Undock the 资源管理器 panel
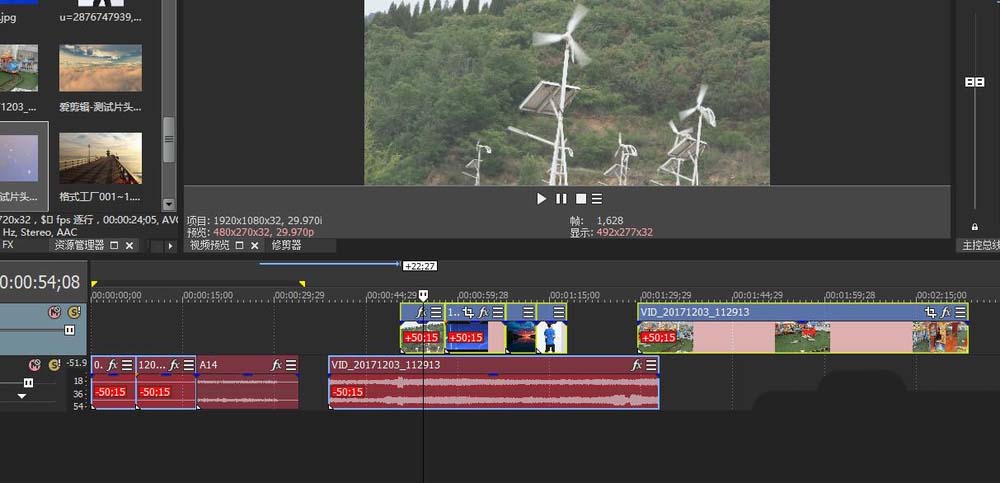This screenshot has width=1000, height=483. (x=115, y=245)
